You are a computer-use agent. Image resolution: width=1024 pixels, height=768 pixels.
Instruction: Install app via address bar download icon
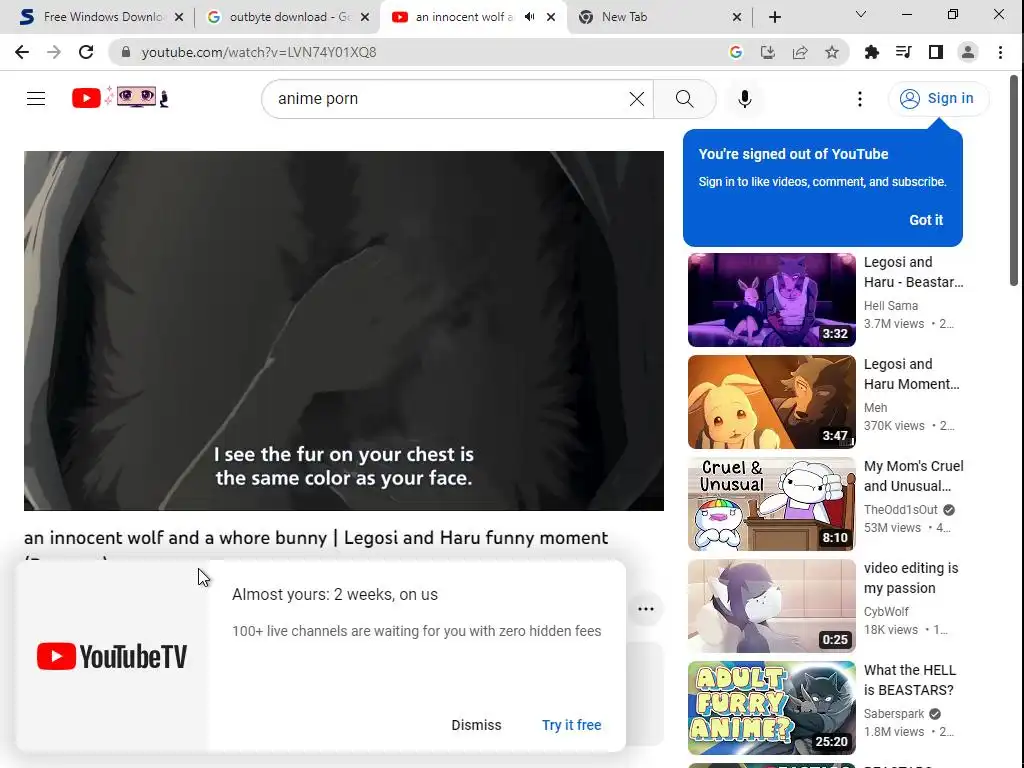coord(767,52)
